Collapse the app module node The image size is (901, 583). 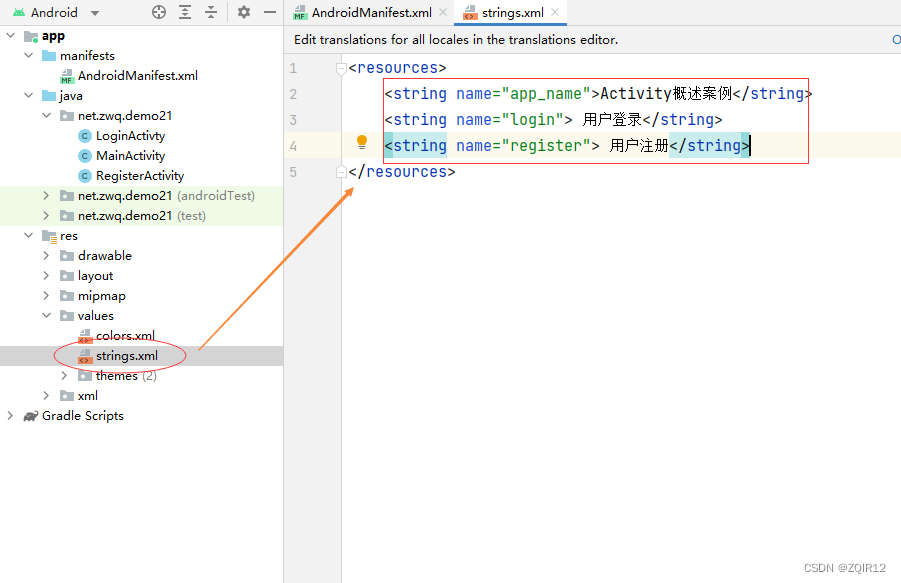click(x=10, y=36)
